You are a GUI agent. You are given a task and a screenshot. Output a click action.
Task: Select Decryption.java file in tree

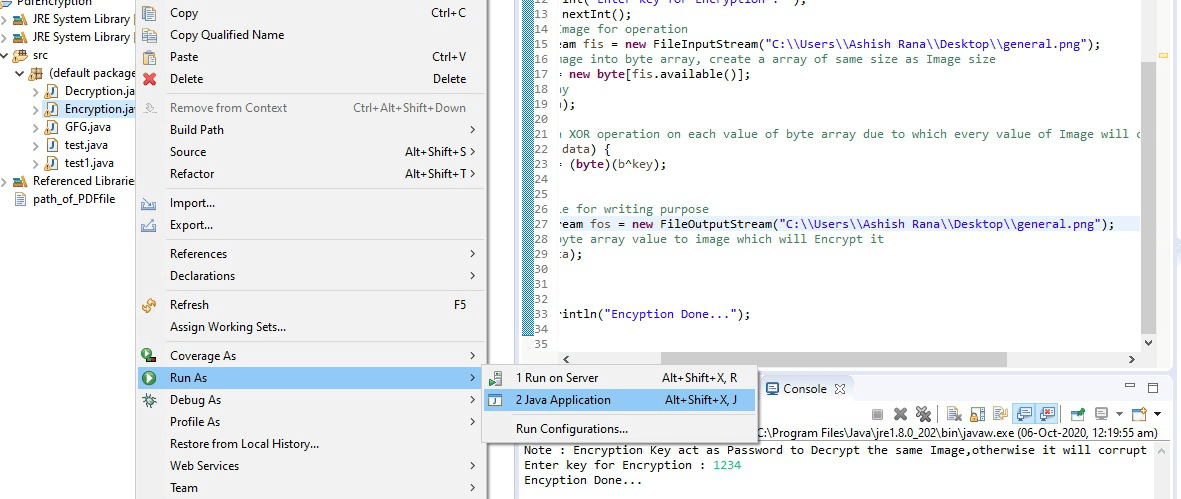[90, 91]
